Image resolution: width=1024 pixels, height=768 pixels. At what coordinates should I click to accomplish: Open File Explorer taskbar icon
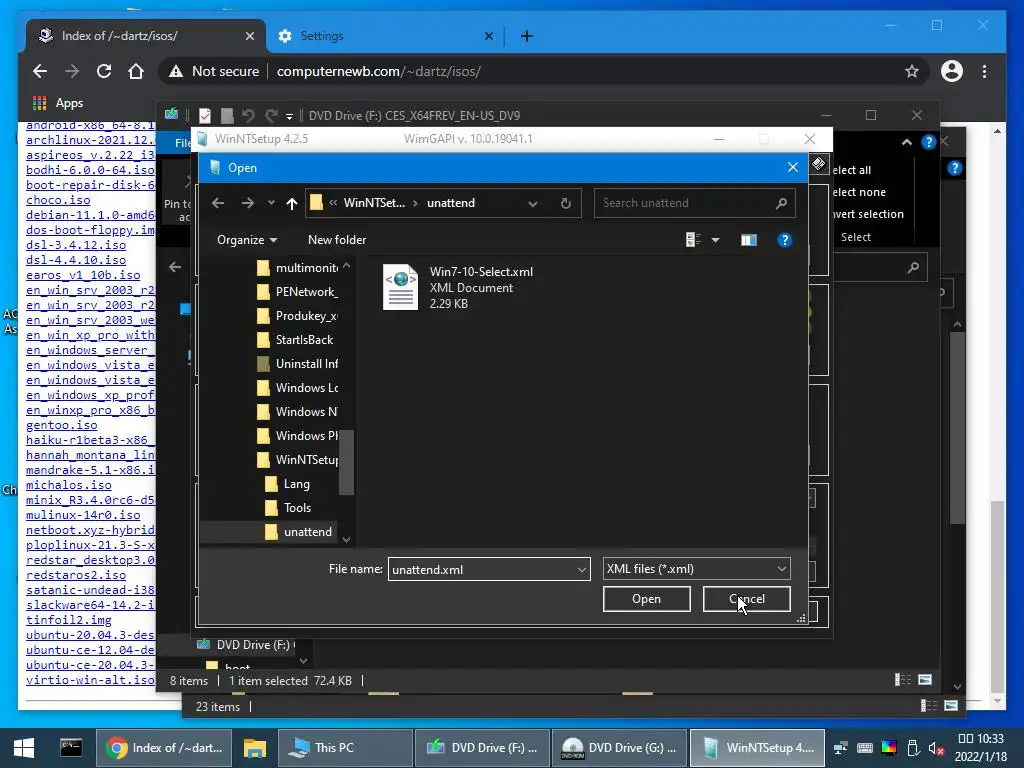coord(255,748)
